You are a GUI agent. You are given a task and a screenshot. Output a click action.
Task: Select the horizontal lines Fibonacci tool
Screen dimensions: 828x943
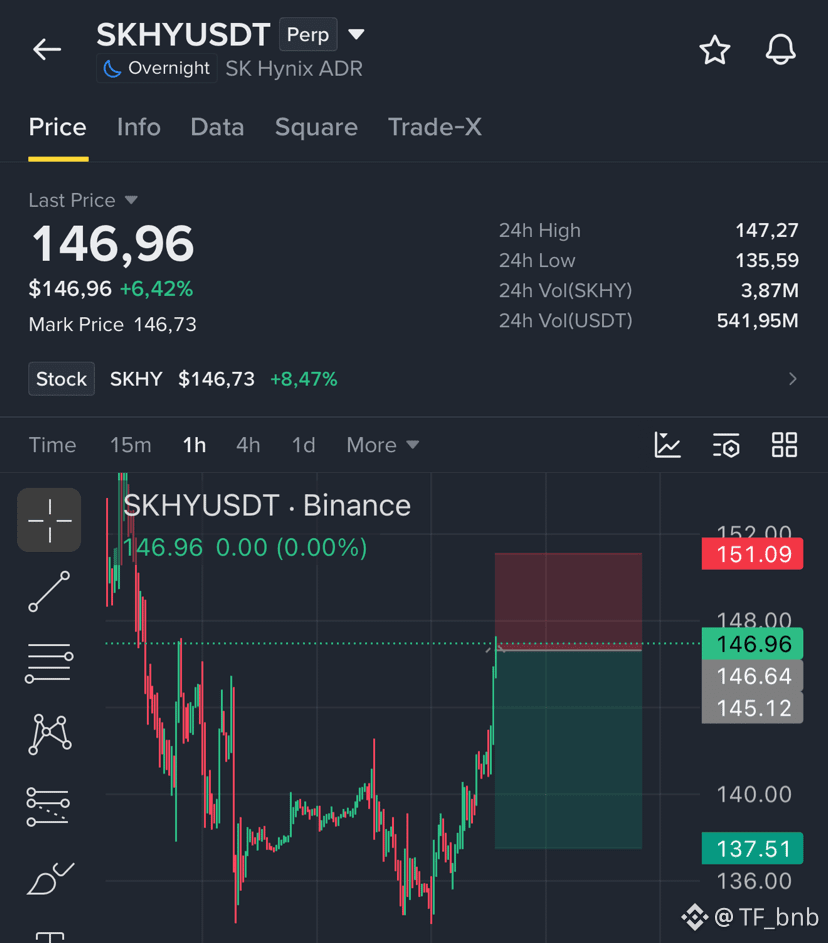[49, 663]
